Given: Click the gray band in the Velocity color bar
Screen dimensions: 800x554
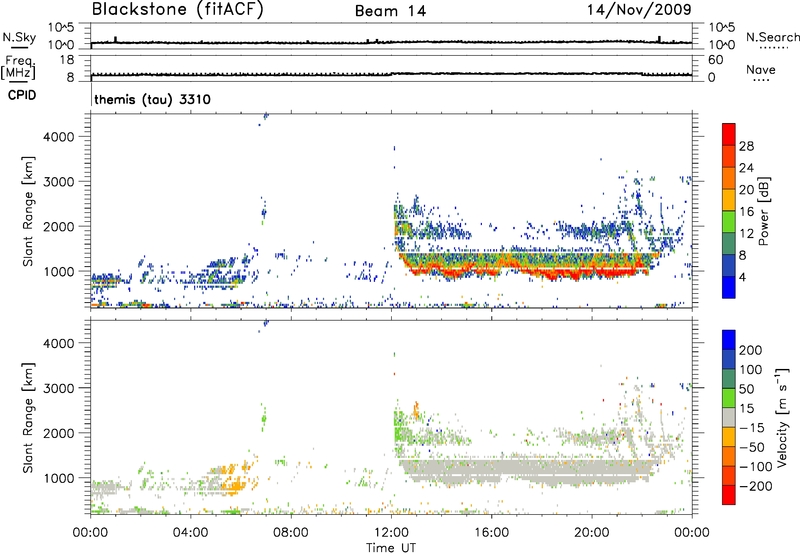Looking at the screenshot, I should pos(729,417).
